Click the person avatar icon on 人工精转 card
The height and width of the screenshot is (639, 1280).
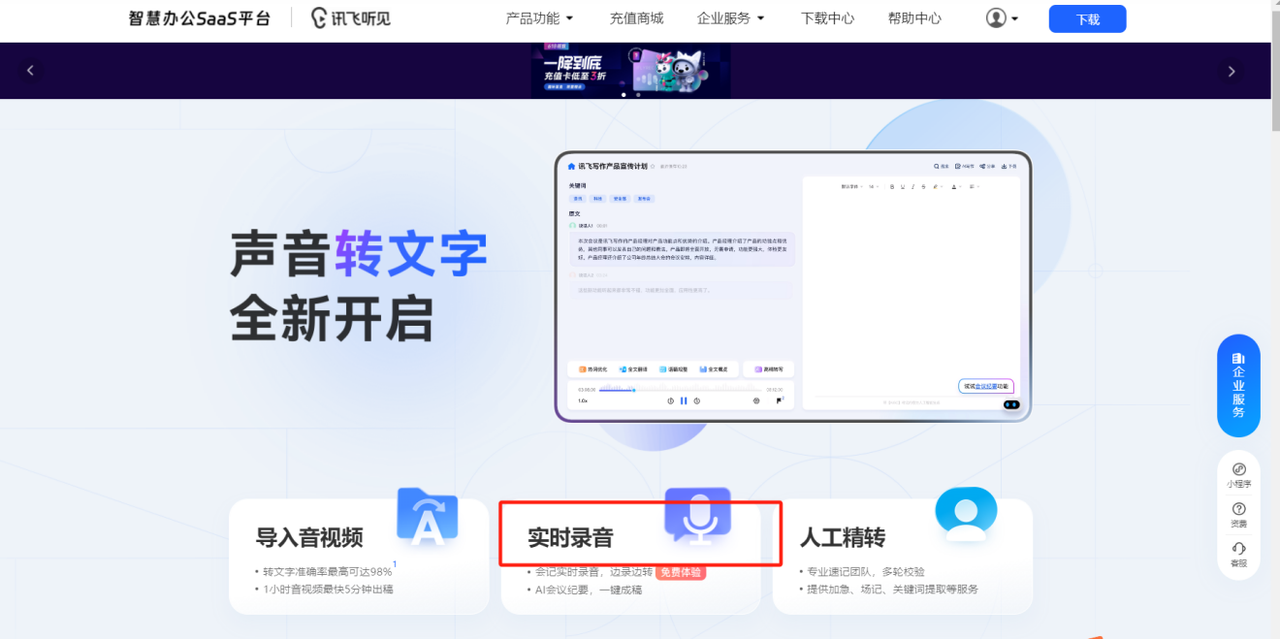965,513
